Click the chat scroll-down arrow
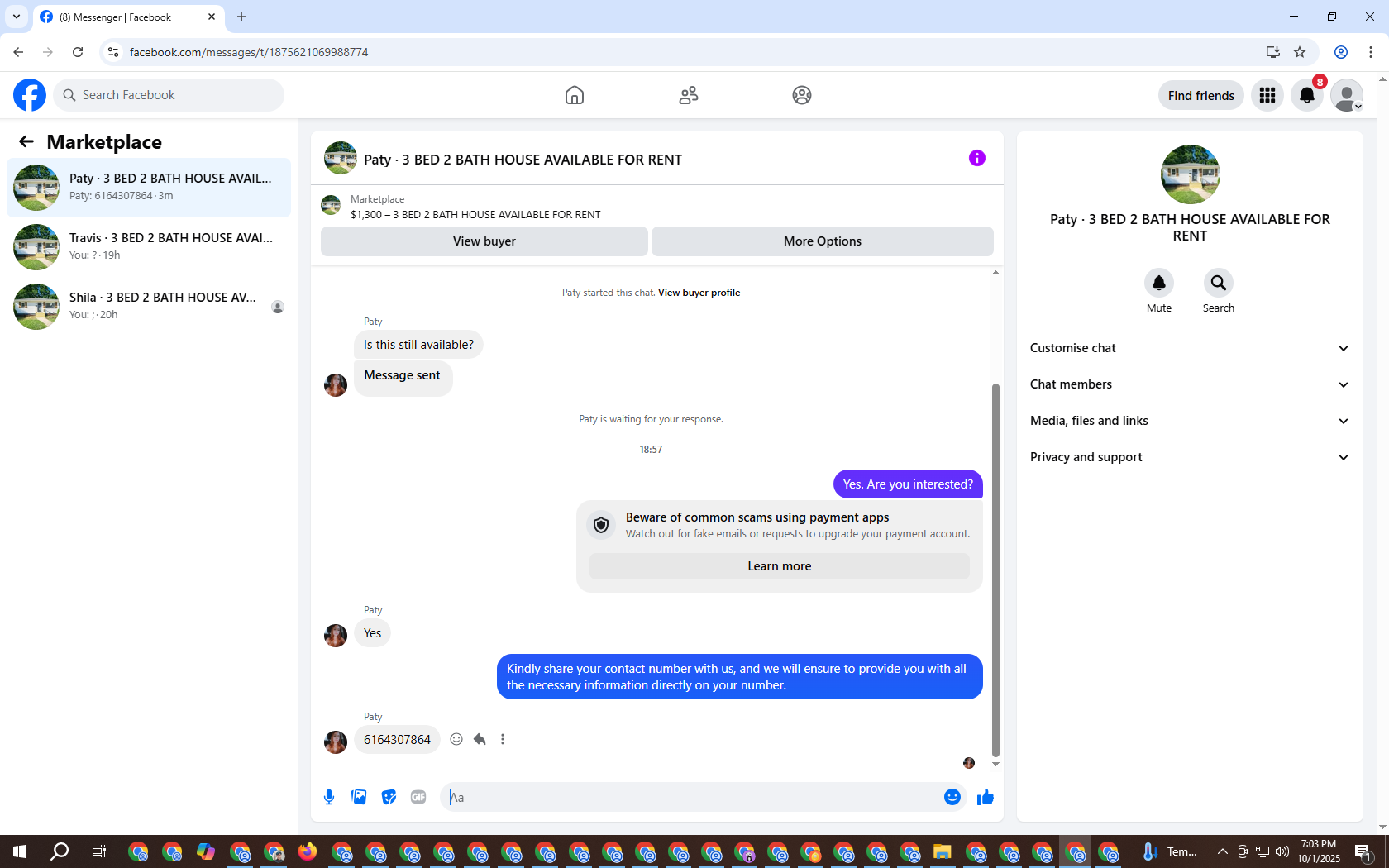1389x868 pixels. [995, 764]
